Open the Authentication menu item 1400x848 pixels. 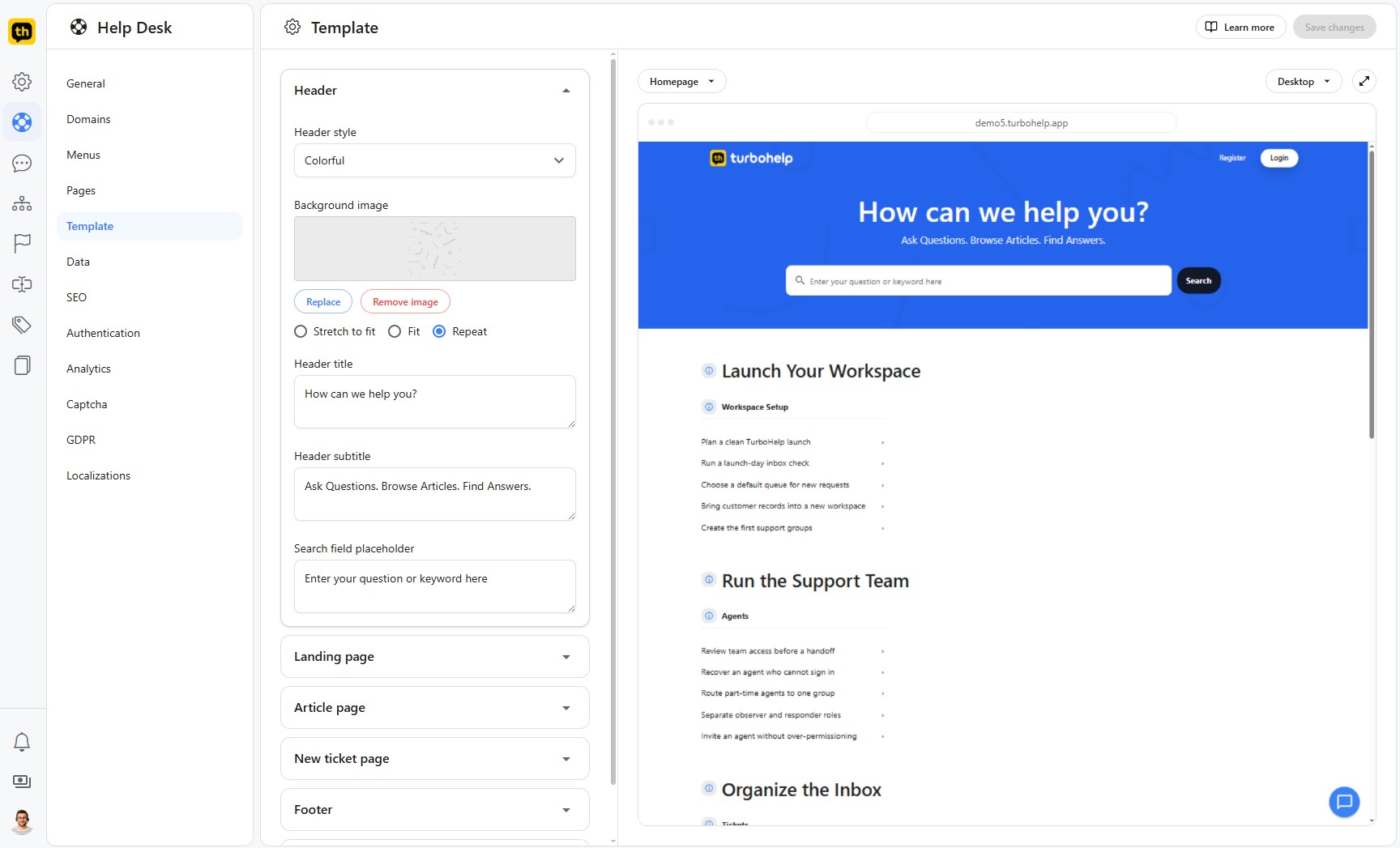click(150, 333)
